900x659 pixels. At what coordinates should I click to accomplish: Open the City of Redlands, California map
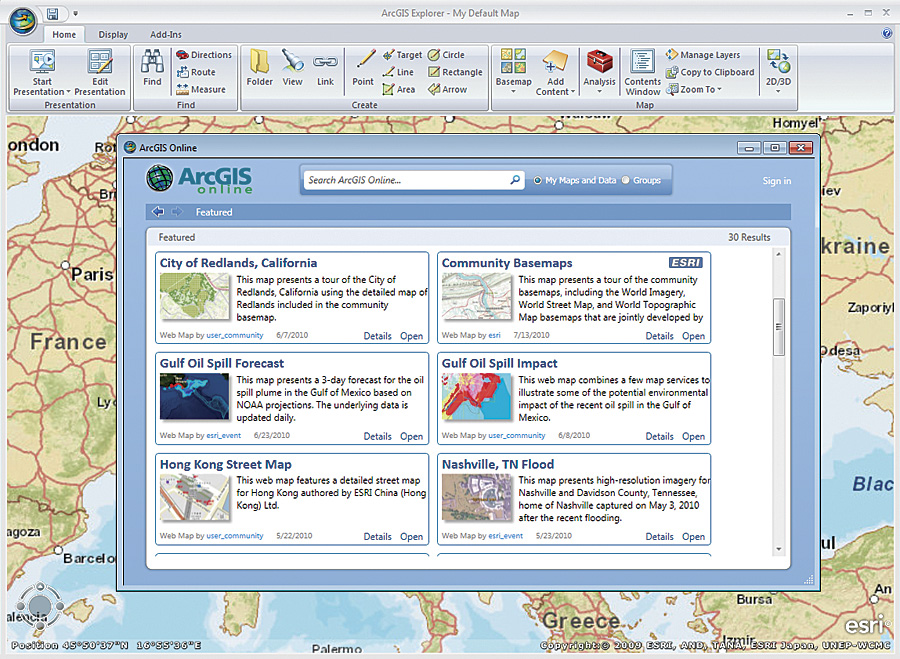412,336
